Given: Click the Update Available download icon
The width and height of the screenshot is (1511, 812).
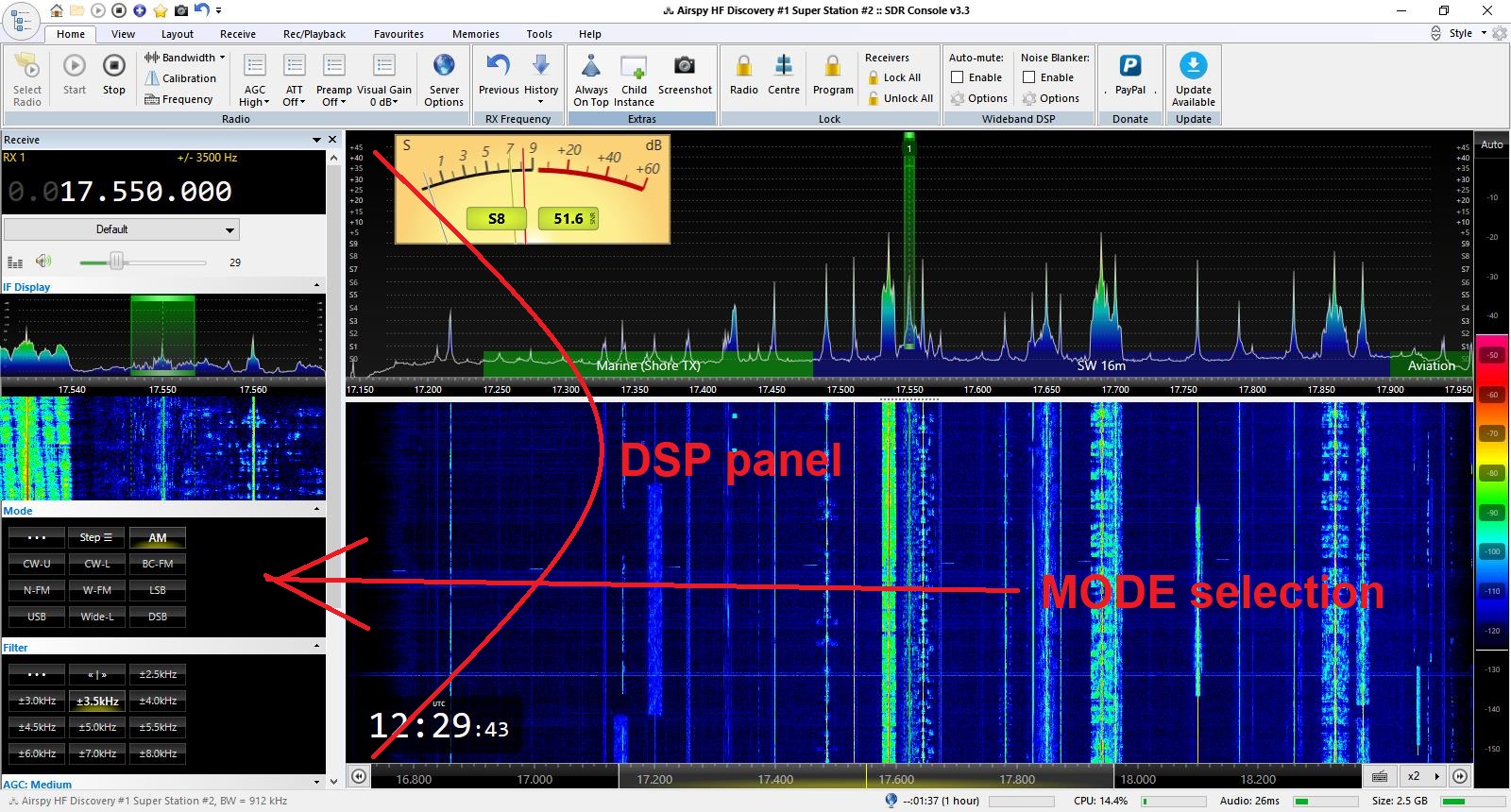Looking at the screenshot, I should click(1194, 66).
